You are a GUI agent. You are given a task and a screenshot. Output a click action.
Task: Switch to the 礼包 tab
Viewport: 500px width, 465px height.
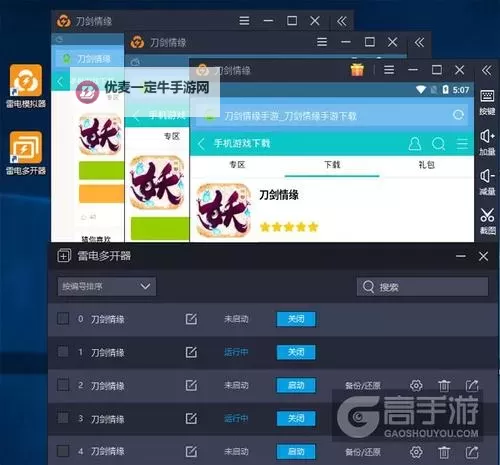click(427, 165)
